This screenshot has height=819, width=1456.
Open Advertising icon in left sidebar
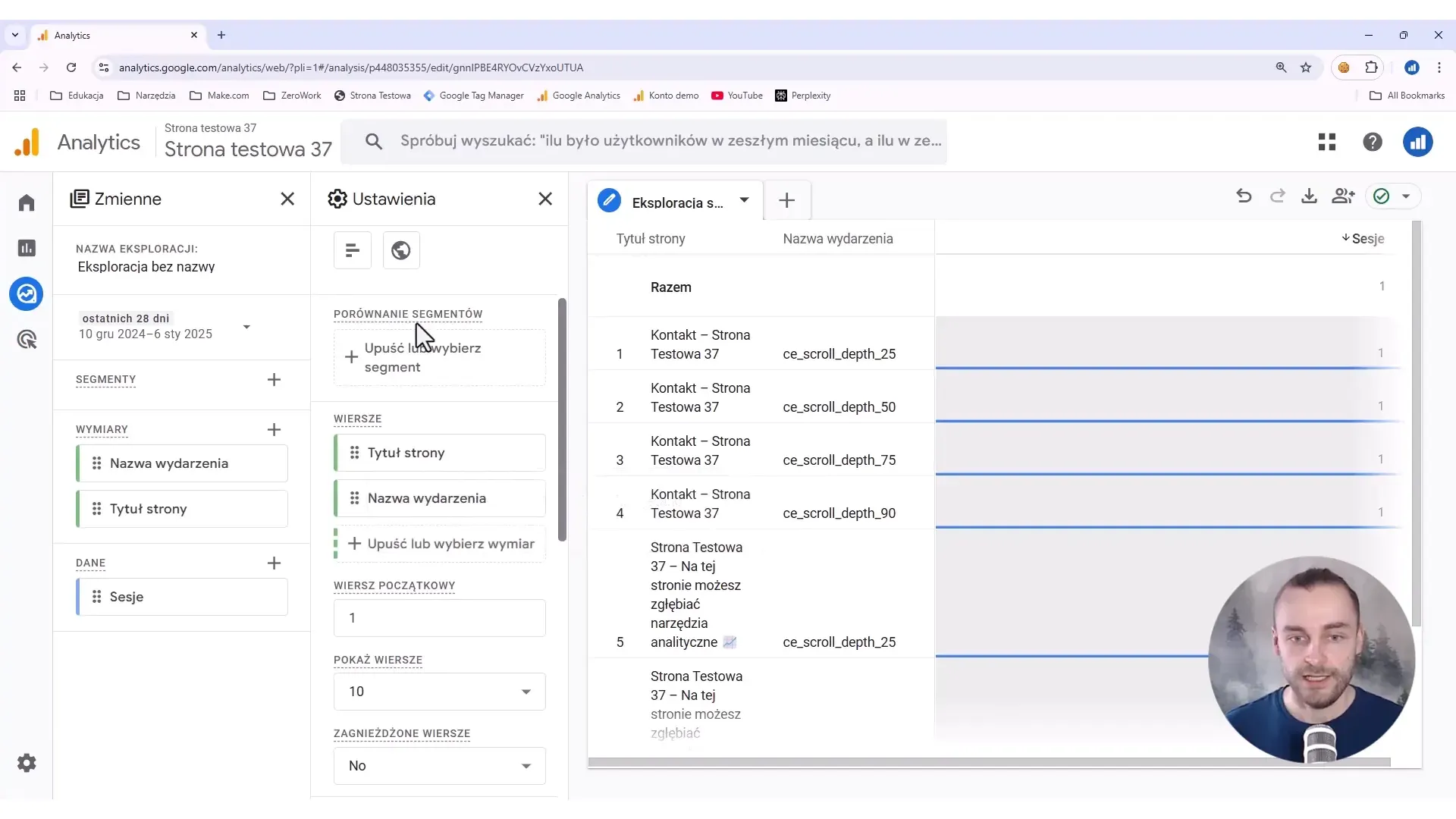pos(27,339)
